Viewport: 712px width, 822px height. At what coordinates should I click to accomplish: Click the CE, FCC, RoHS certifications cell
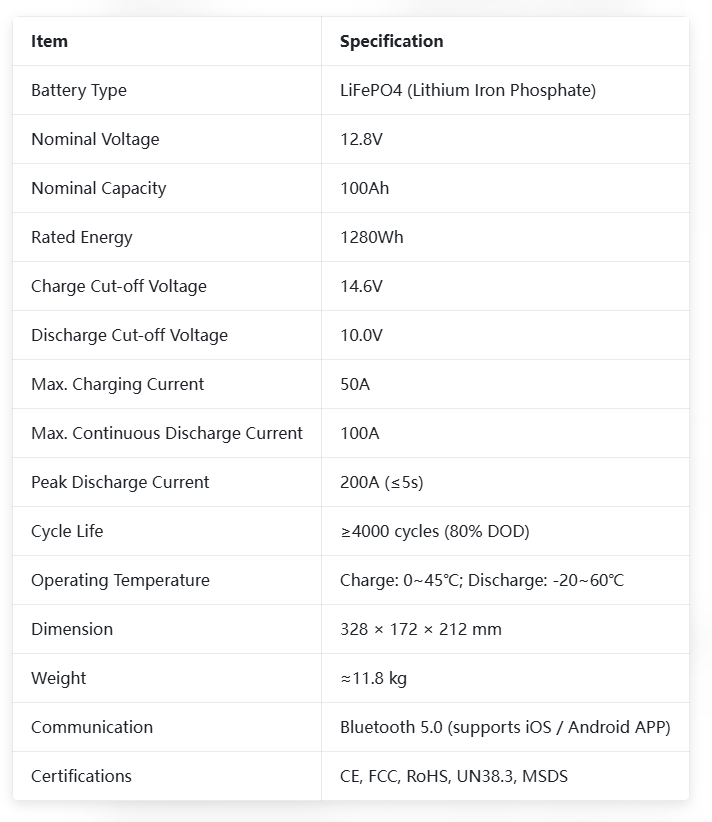pyautogui.click(x=454, y=776)
